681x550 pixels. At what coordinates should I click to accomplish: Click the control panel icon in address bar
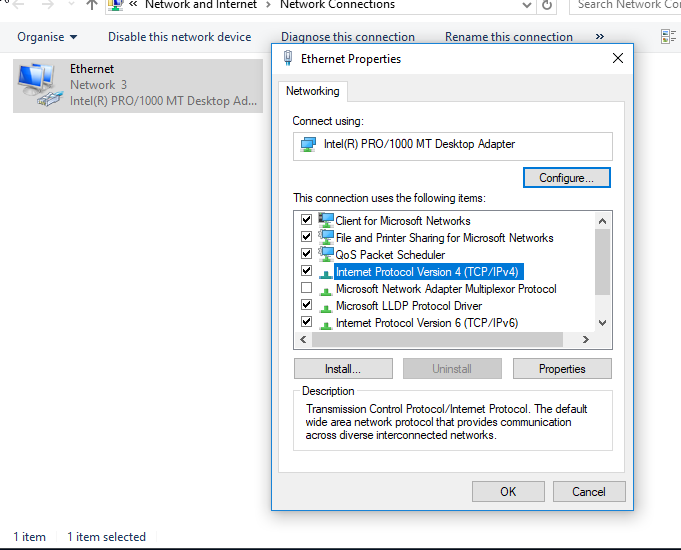116,5
